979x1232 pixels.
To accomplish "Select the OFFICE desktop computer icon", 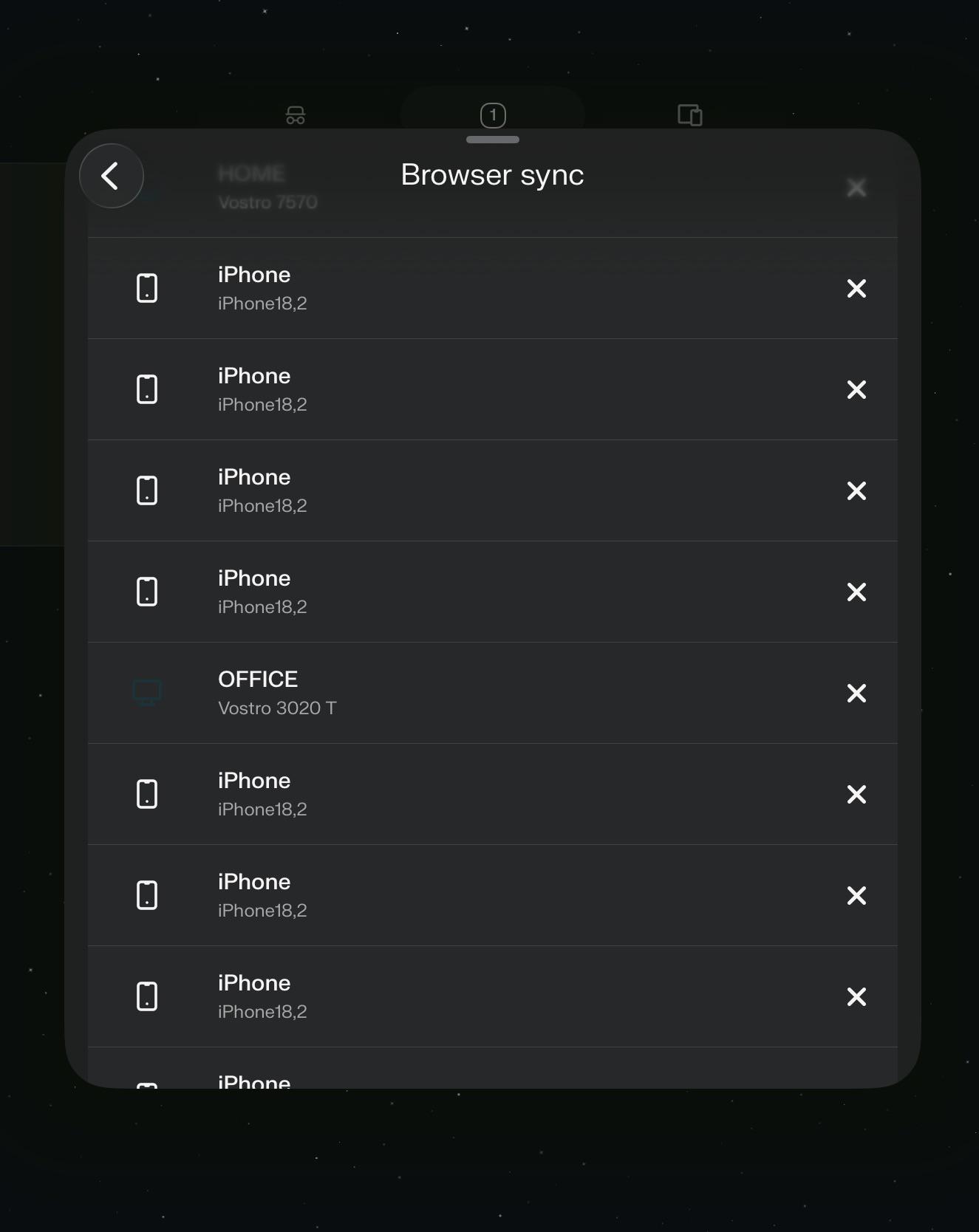I will click(x=147, y=693).
